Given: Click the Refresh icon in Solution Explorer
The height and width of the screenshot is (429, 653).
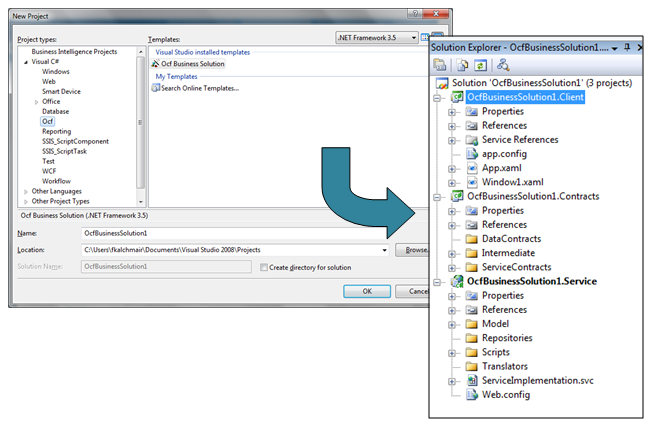Looking at the screenshot, I should coord(480,65).
